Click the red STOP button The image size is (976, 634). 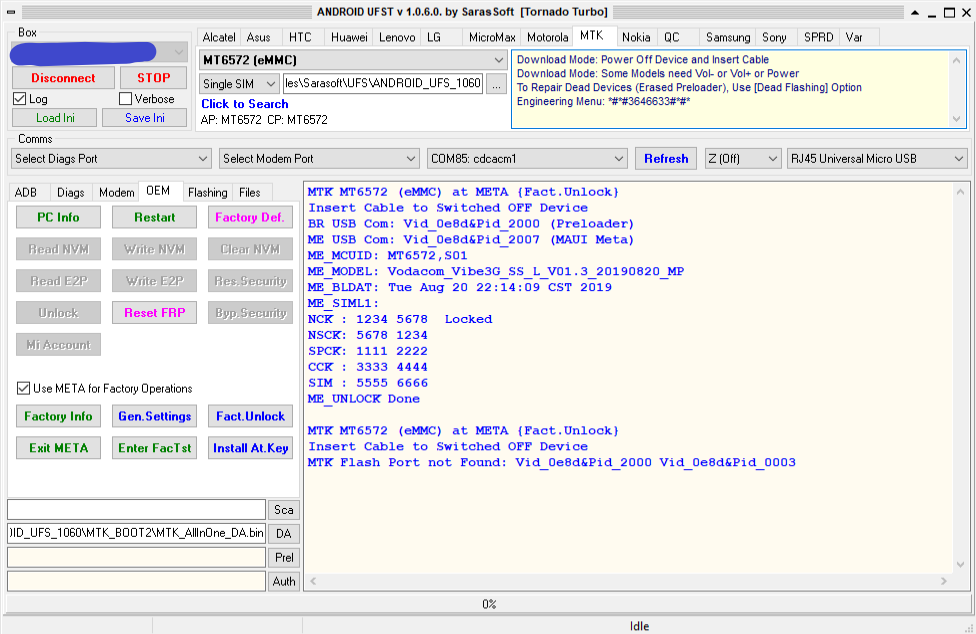(x=153, y=78)
